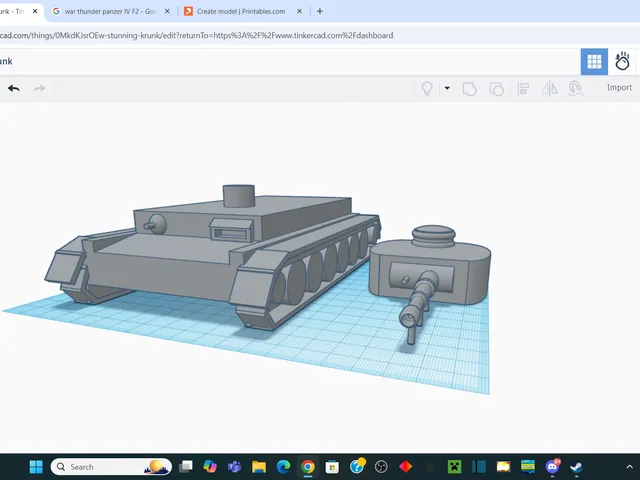Click the design name text field

point(6,62)
